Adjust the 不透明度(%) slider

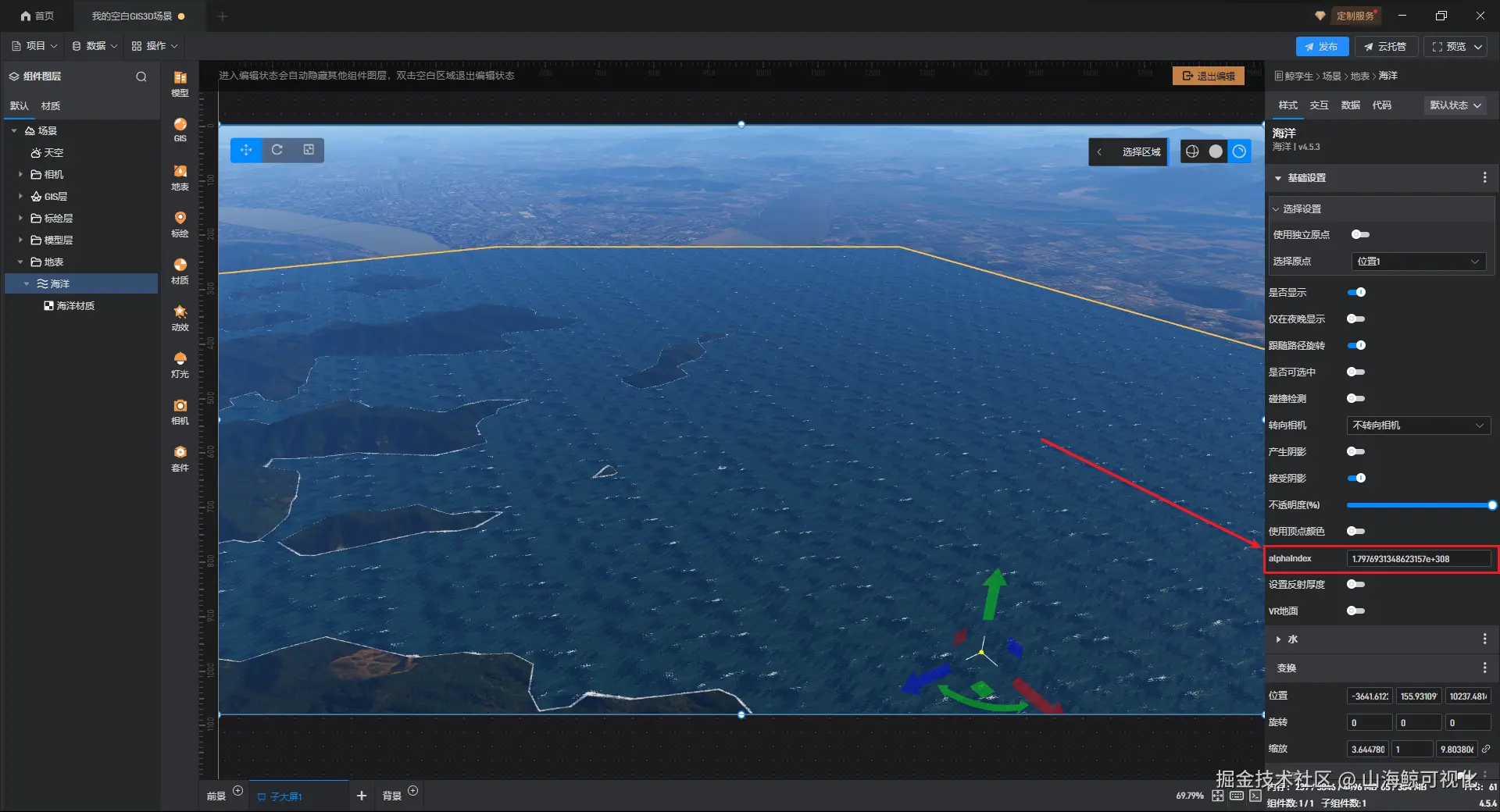[x=1420, y=505]
